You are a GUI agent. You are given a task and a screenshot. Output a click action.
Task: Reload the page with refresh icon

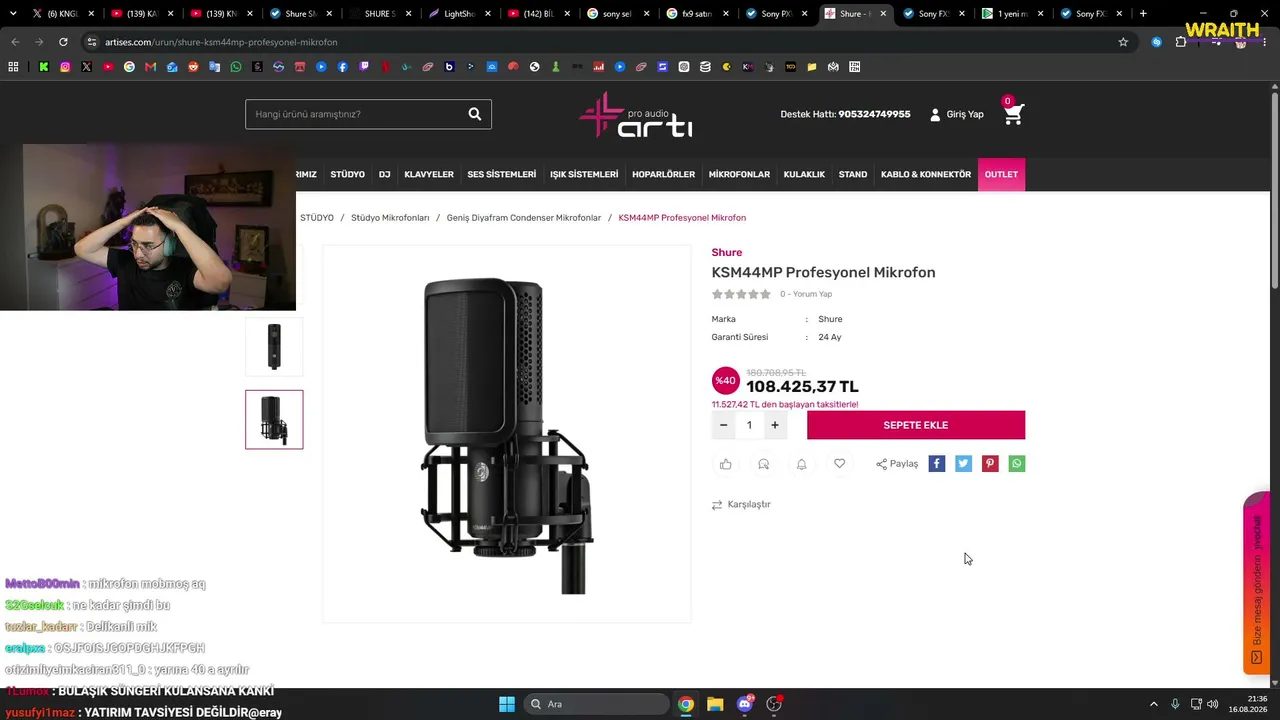63,42
